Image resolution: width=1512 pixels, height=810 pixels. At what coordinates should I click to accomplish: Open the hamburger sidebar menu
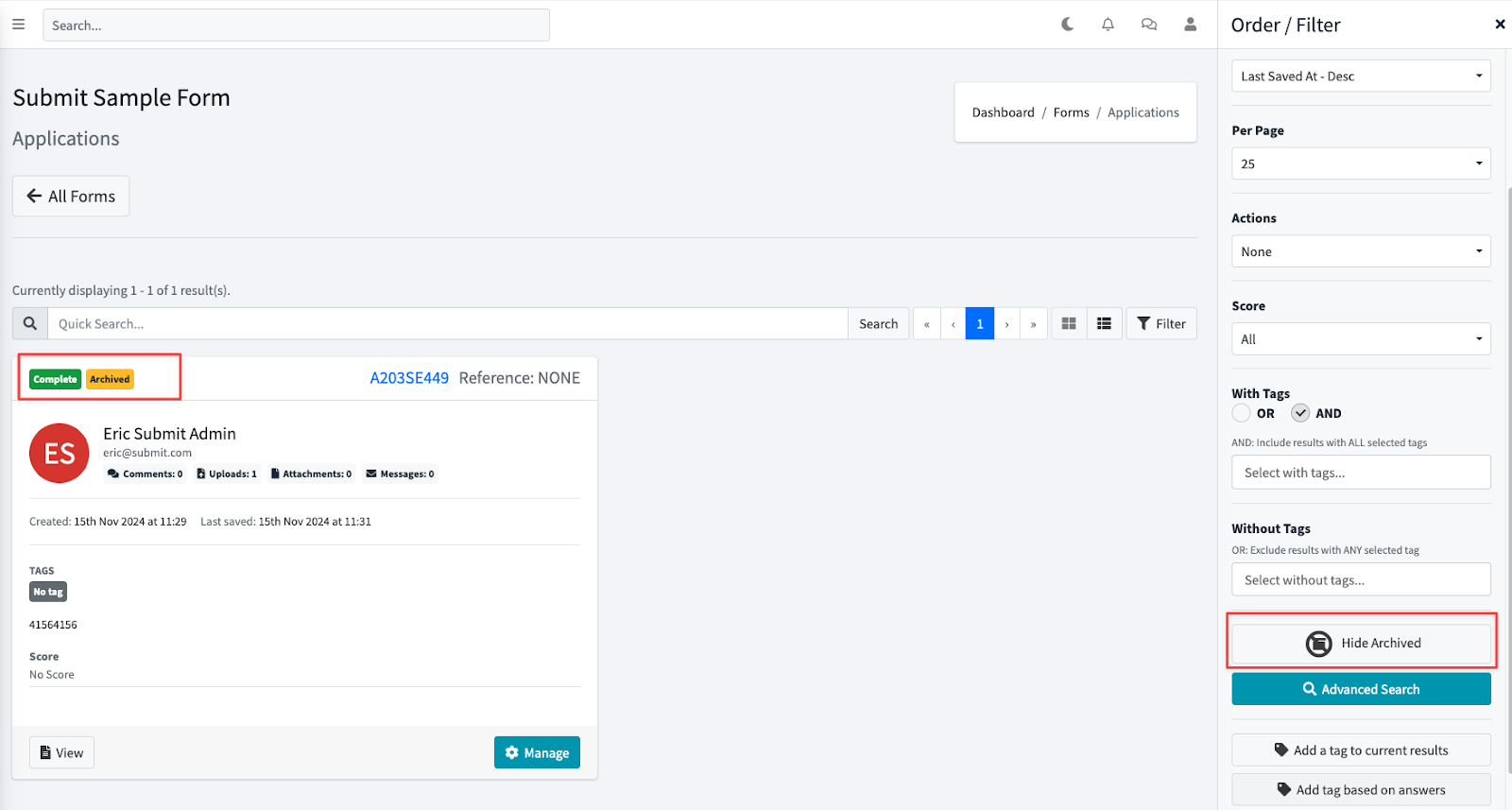18,25
